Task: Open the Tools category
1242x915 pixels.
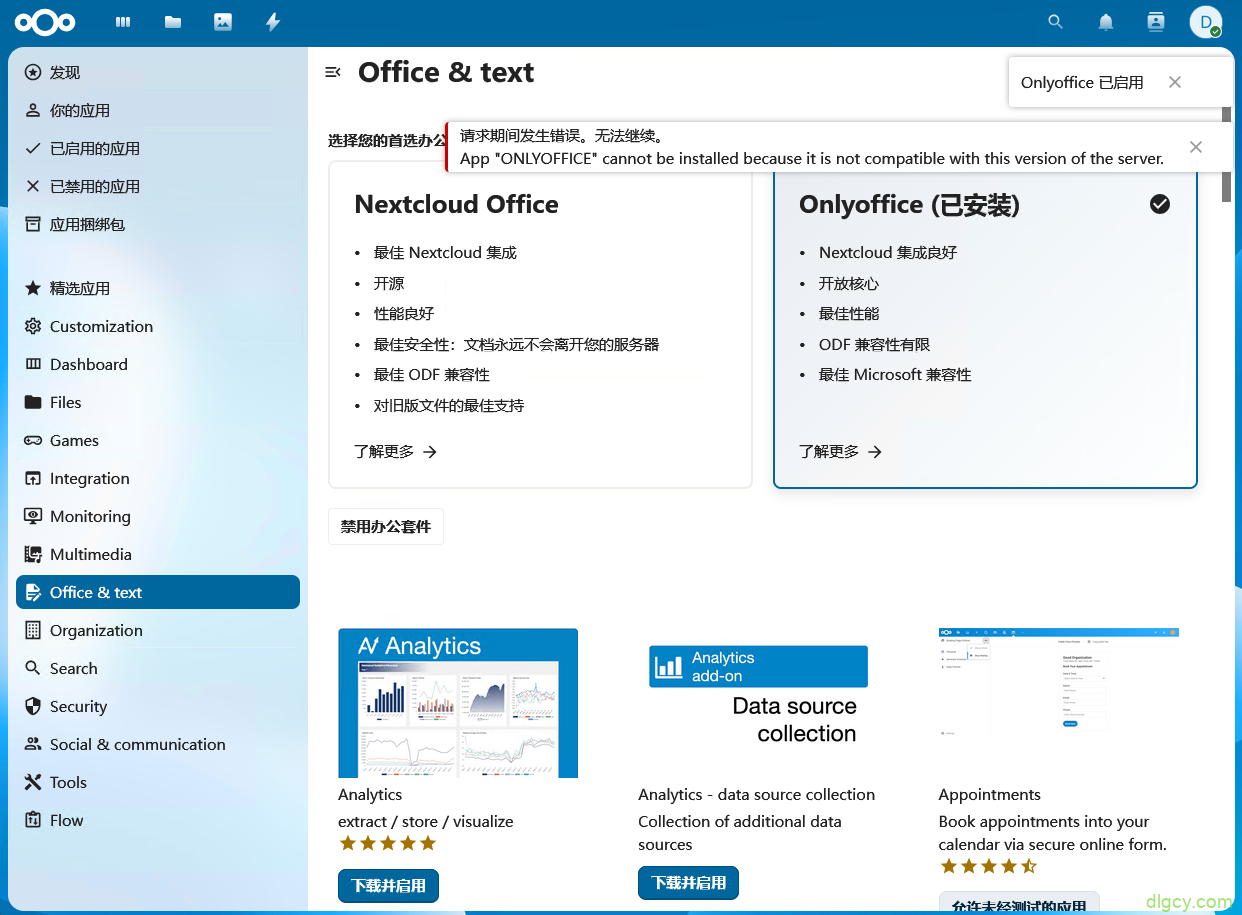Action: [158, 782]
